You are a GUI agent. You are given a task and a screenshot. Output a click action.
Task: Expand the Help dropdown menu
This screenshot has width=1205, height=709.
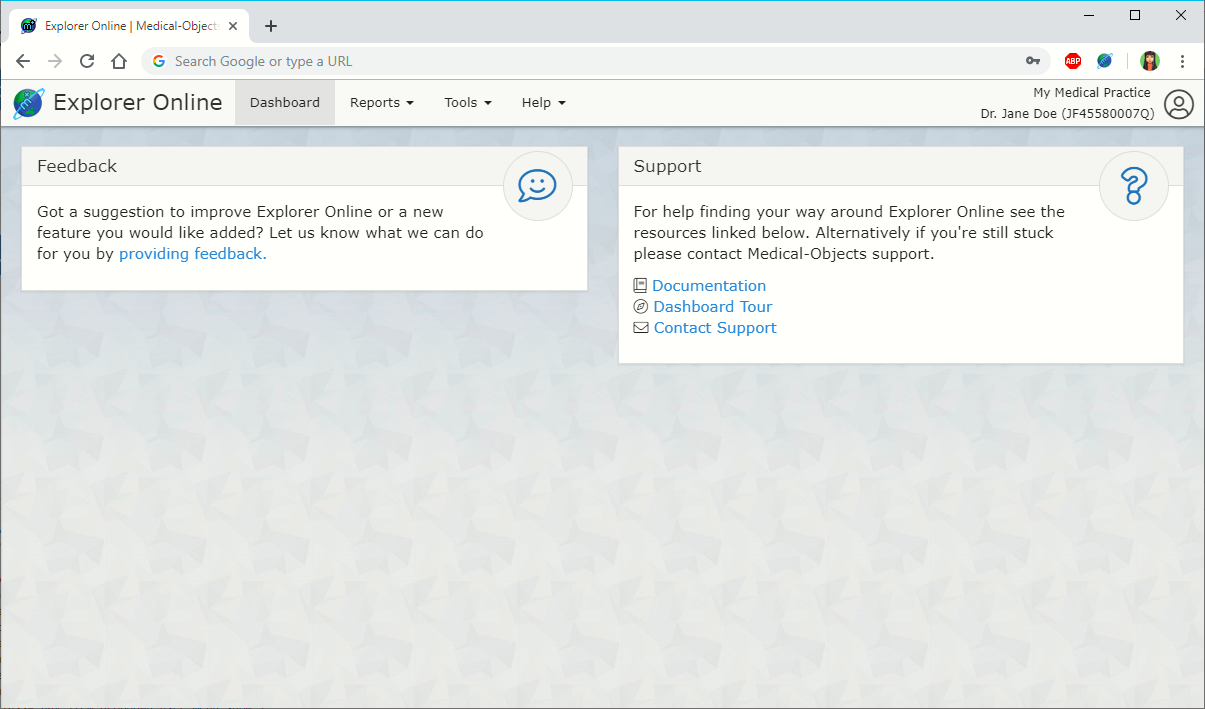543,103
